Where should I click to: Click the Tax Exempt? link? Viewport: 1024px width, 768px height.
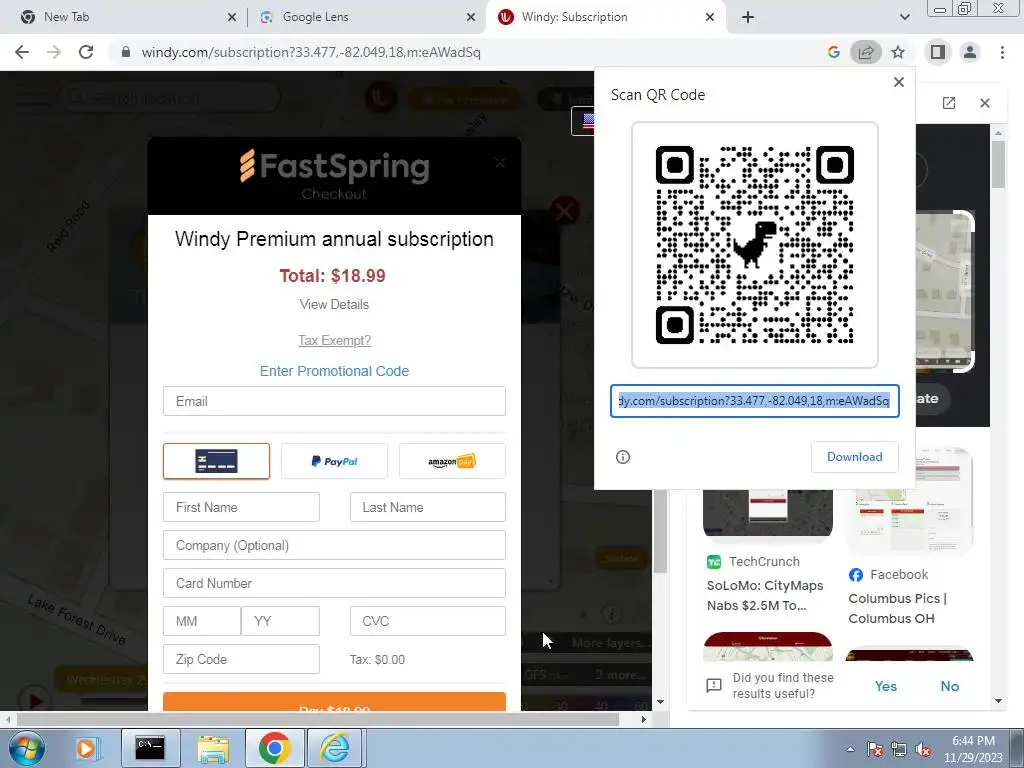pos(334,340)
